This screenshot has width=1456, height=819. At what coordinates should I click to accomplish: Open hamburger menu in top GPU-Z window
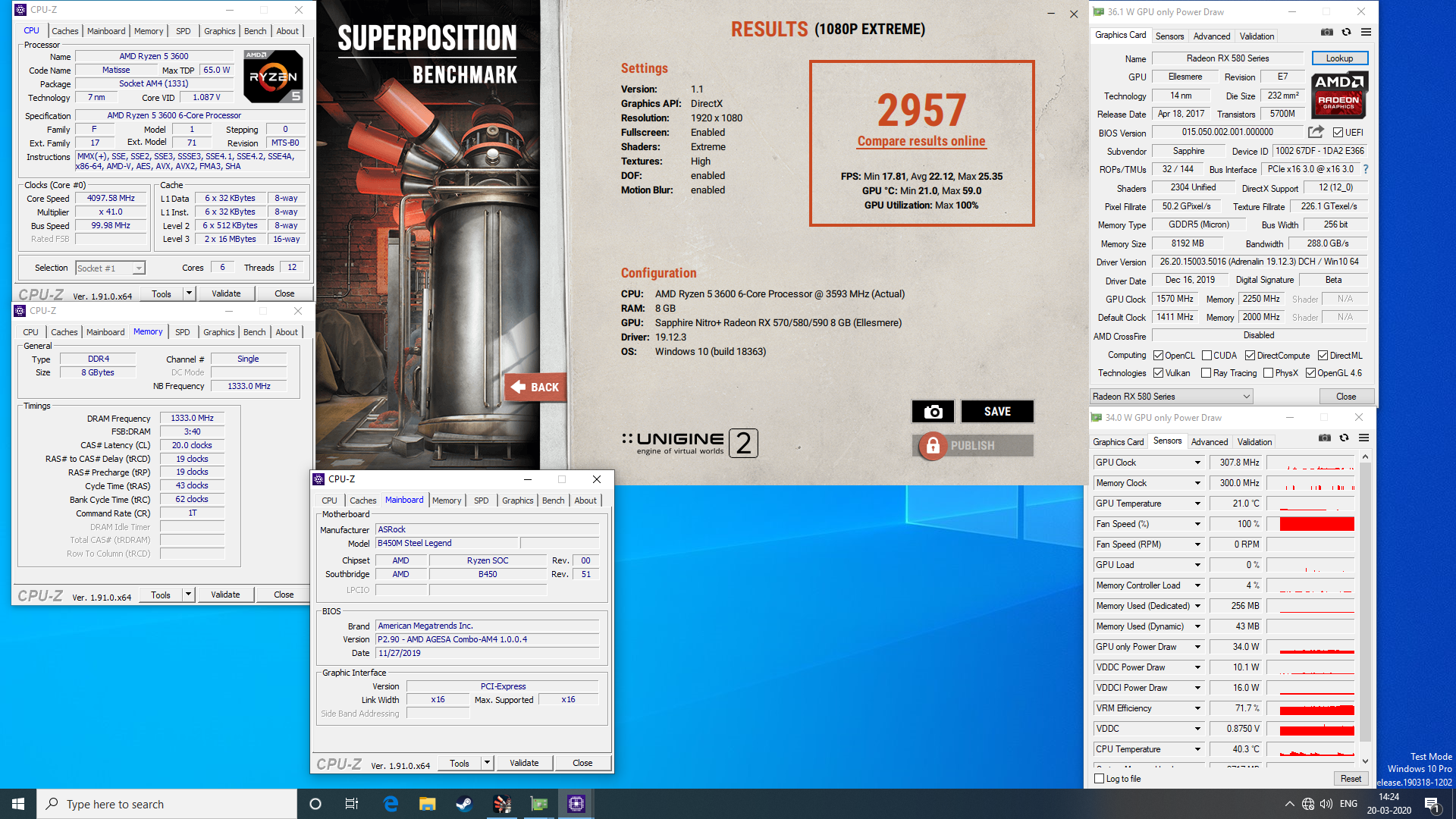tap(1366, 32)
